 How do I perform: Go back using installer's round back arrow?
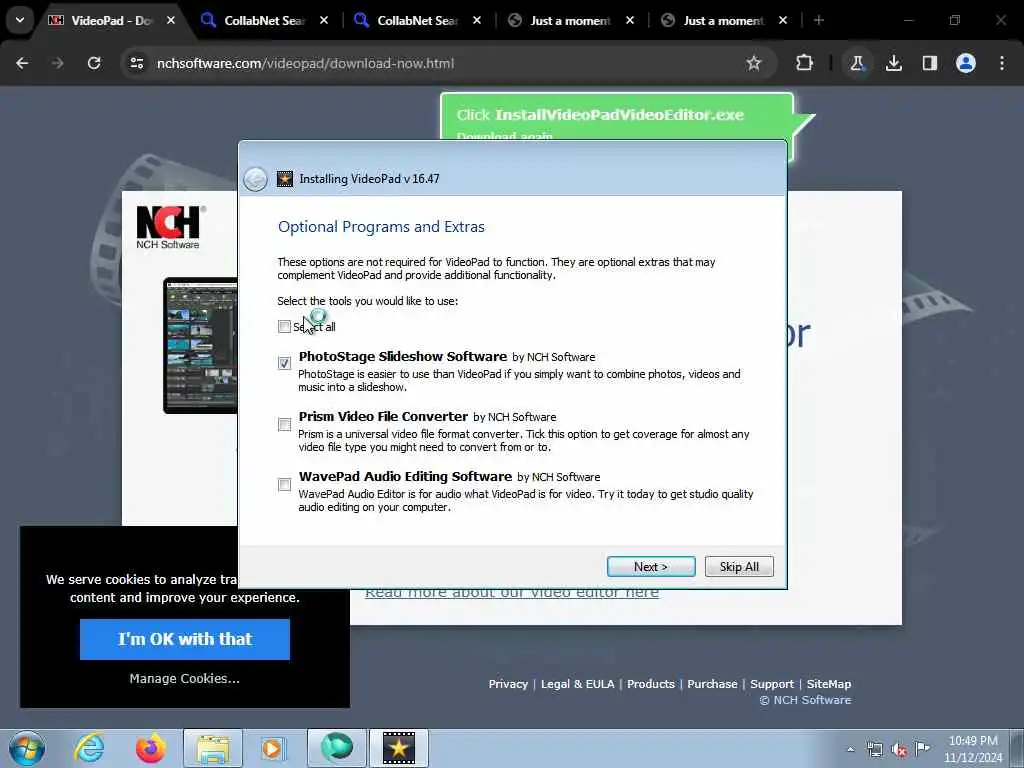point(255,179)
